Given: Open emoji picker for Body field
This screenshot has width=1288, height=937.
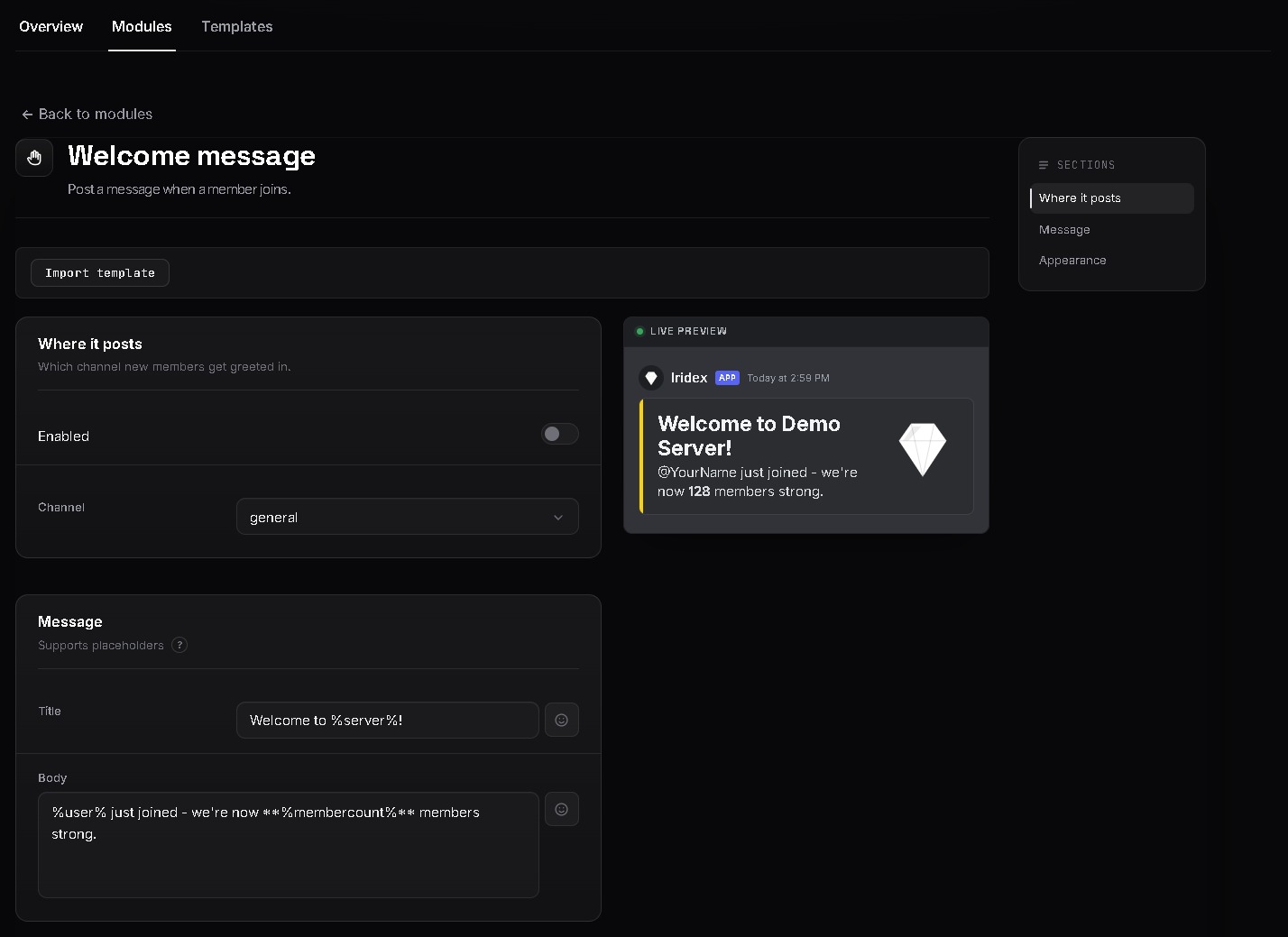Looking at the screenshot, I should click(x=561, y=809).
